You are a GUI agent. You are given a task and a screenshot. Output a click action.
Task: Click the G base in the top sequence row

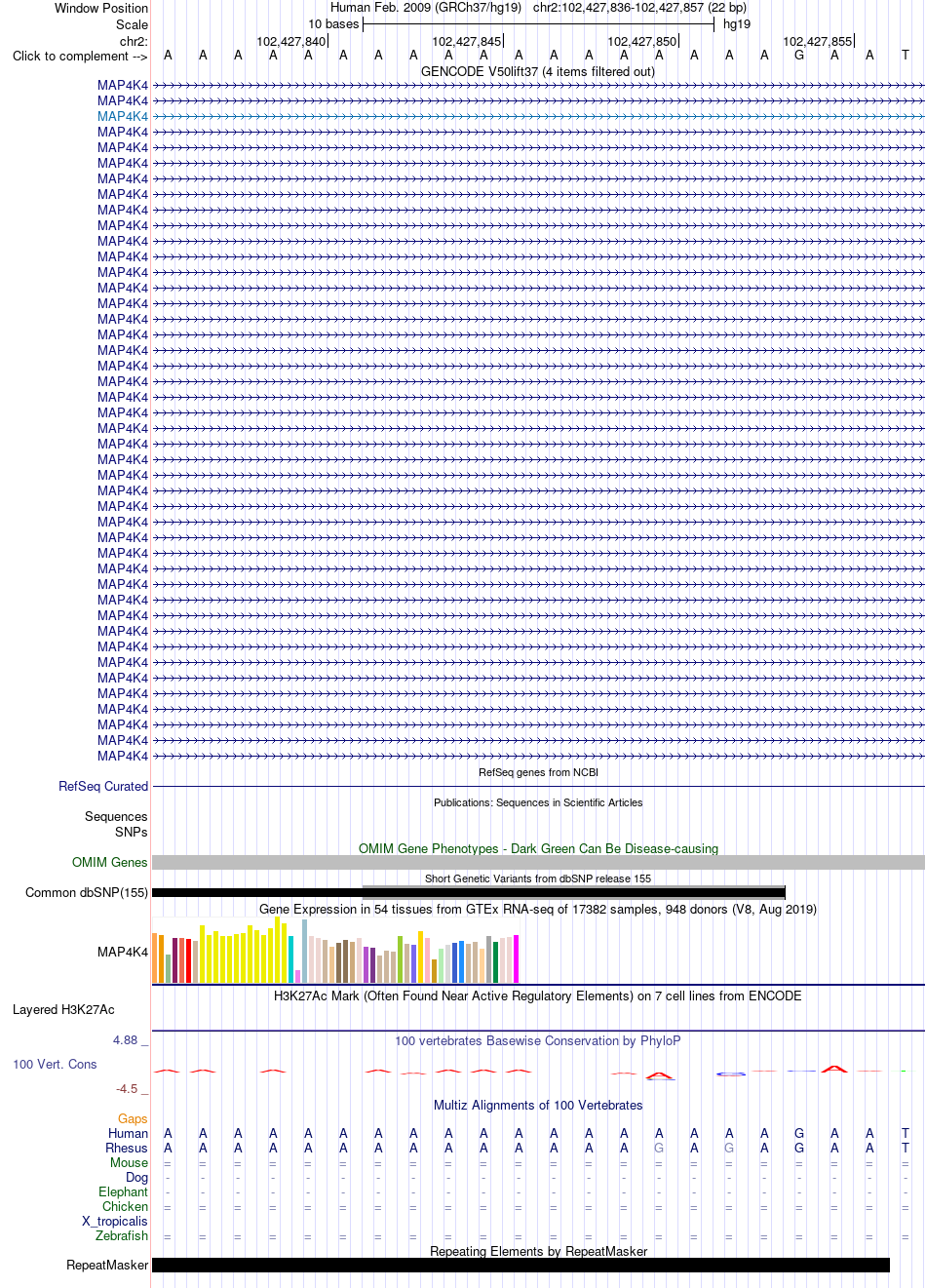click(x=799, y=56)
